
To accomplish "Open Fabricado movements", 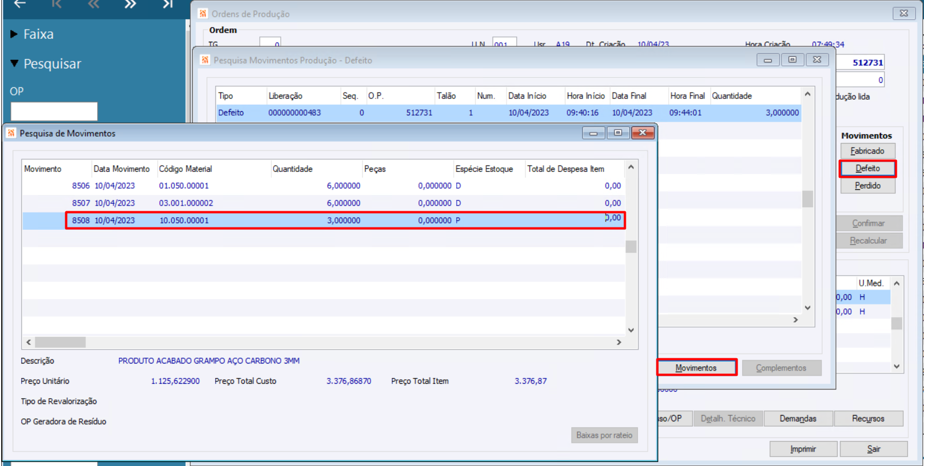I will pos(867,151).
